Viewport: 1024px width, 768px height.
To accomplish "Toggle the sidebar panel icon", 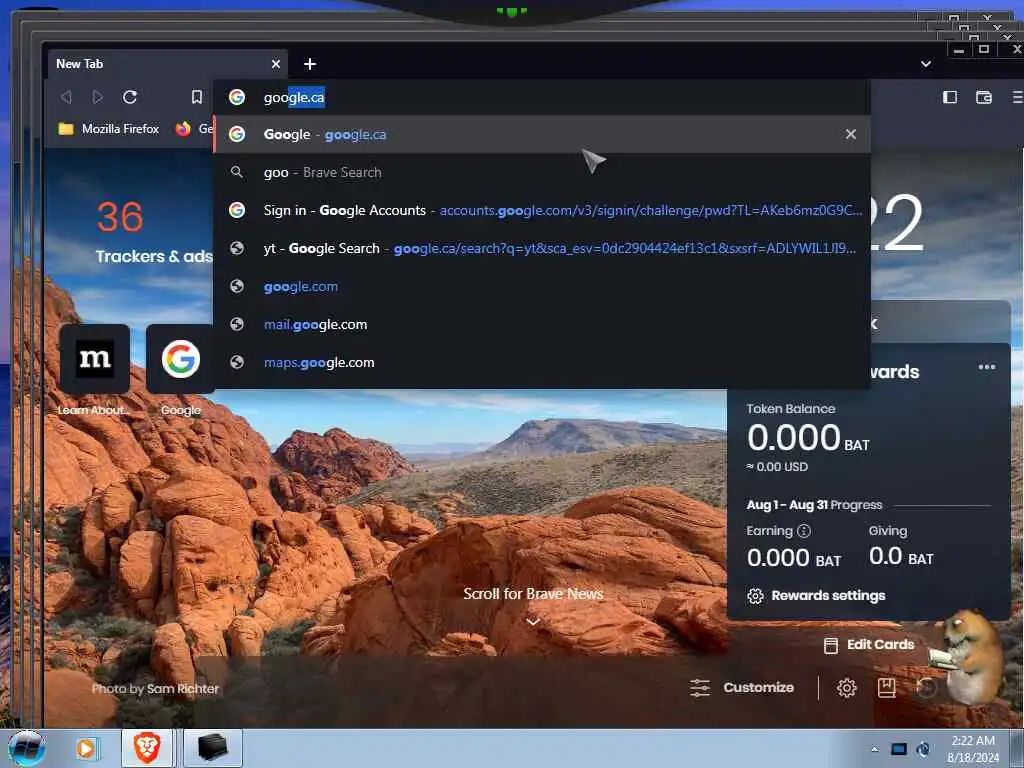I will point(950,97).
